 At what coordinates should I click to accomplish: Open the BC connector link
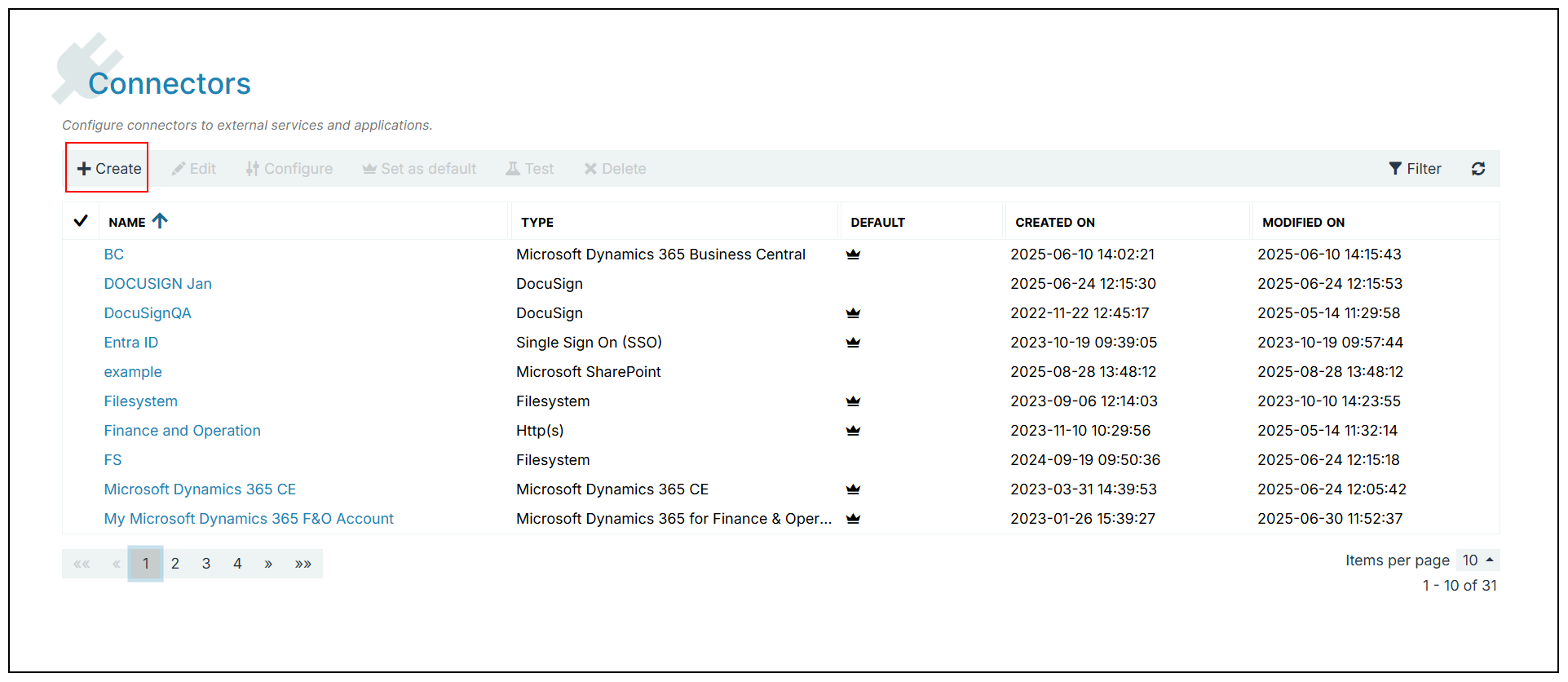coord(114,255)
